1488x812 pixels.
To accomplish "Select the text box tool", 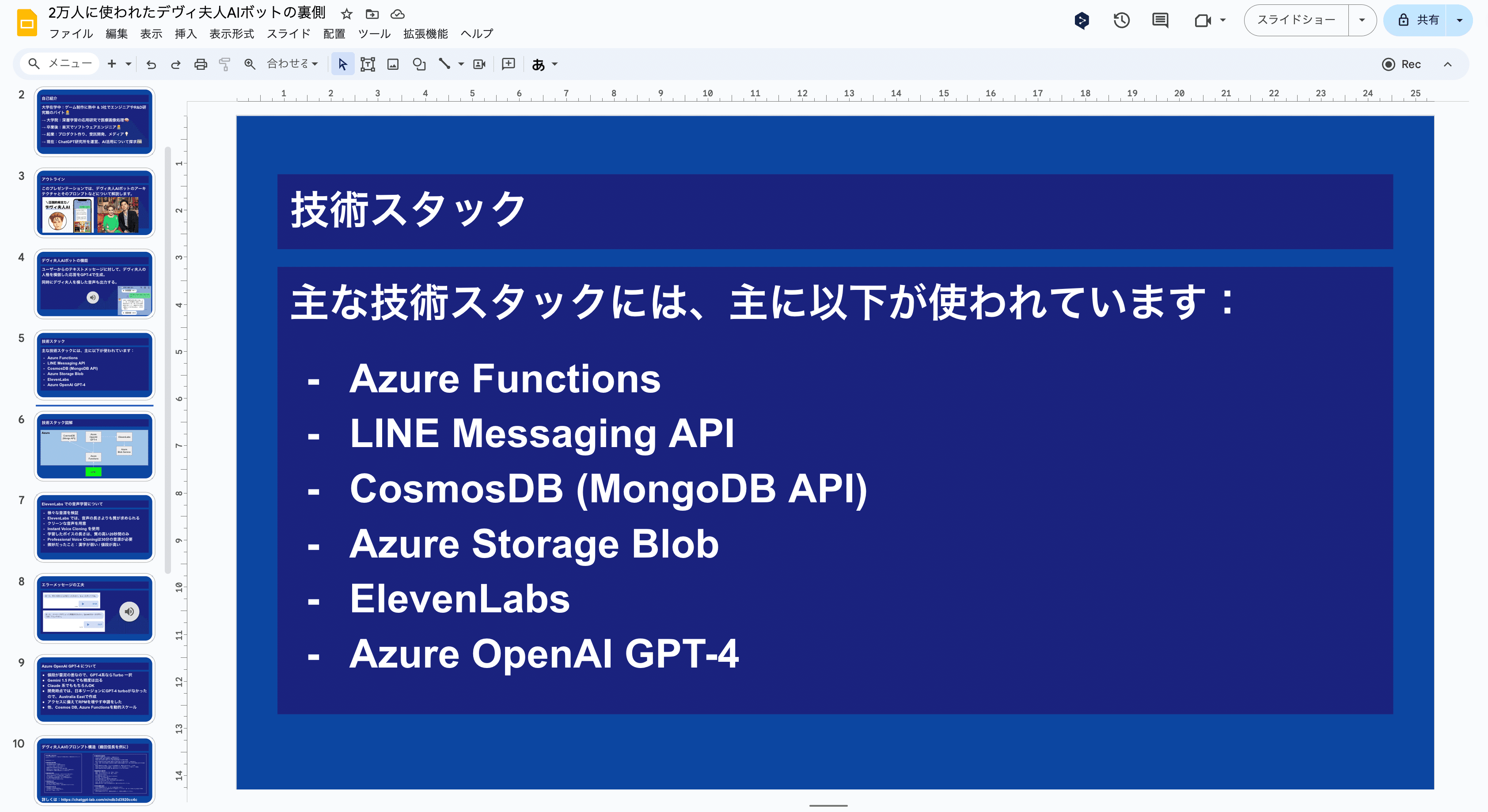I will pos(368,65).
